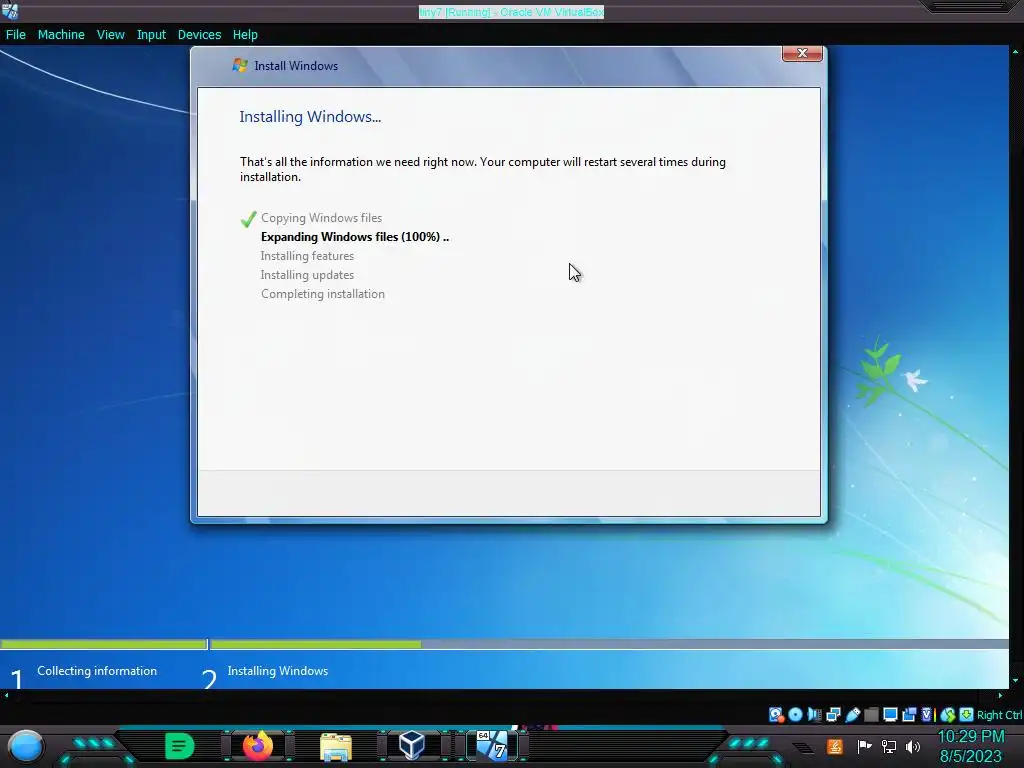Click the volume speaker tray icon

pyautogui.click(x=913, y=746)
